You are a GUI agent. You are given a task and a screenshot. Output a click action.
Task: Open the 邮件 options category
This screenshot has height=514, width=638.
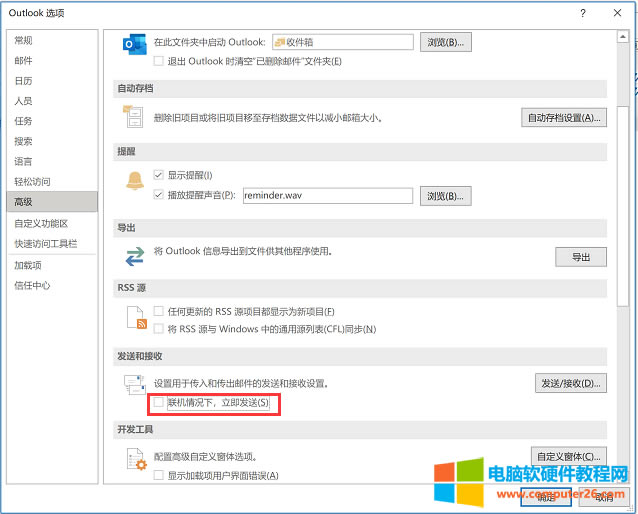point(52,61)
